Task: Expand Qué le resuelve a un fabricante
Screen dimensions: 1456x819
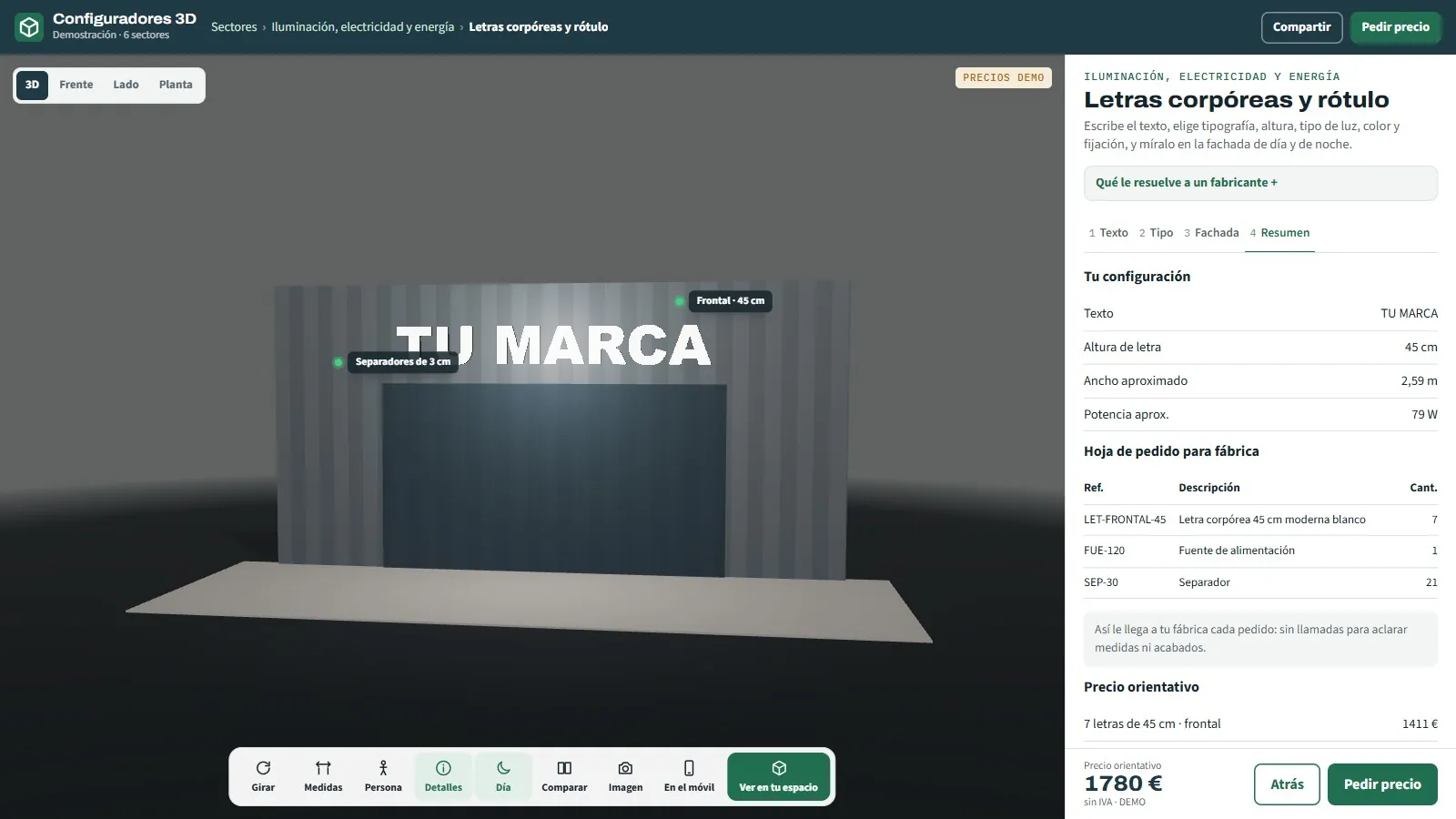Action: [1260, 183]
